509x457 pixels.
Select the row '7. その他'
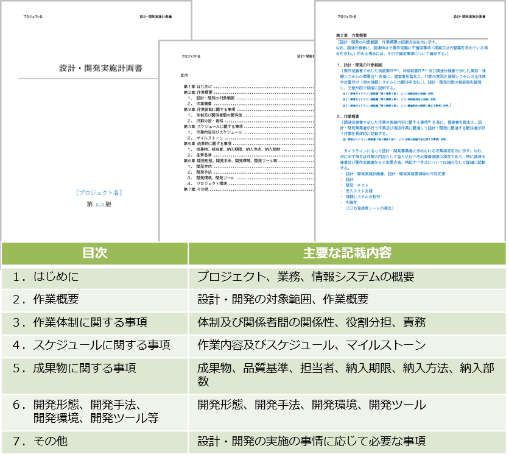(x=254, y=442)
